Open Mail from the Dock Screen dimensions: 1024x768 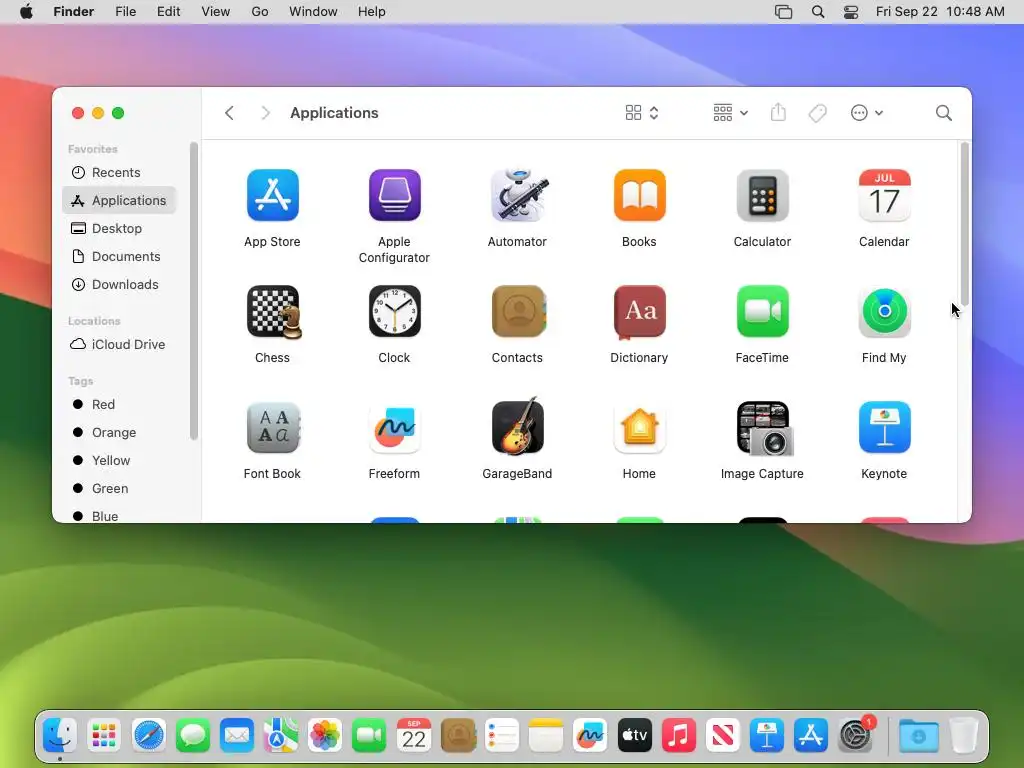(236, 736)
